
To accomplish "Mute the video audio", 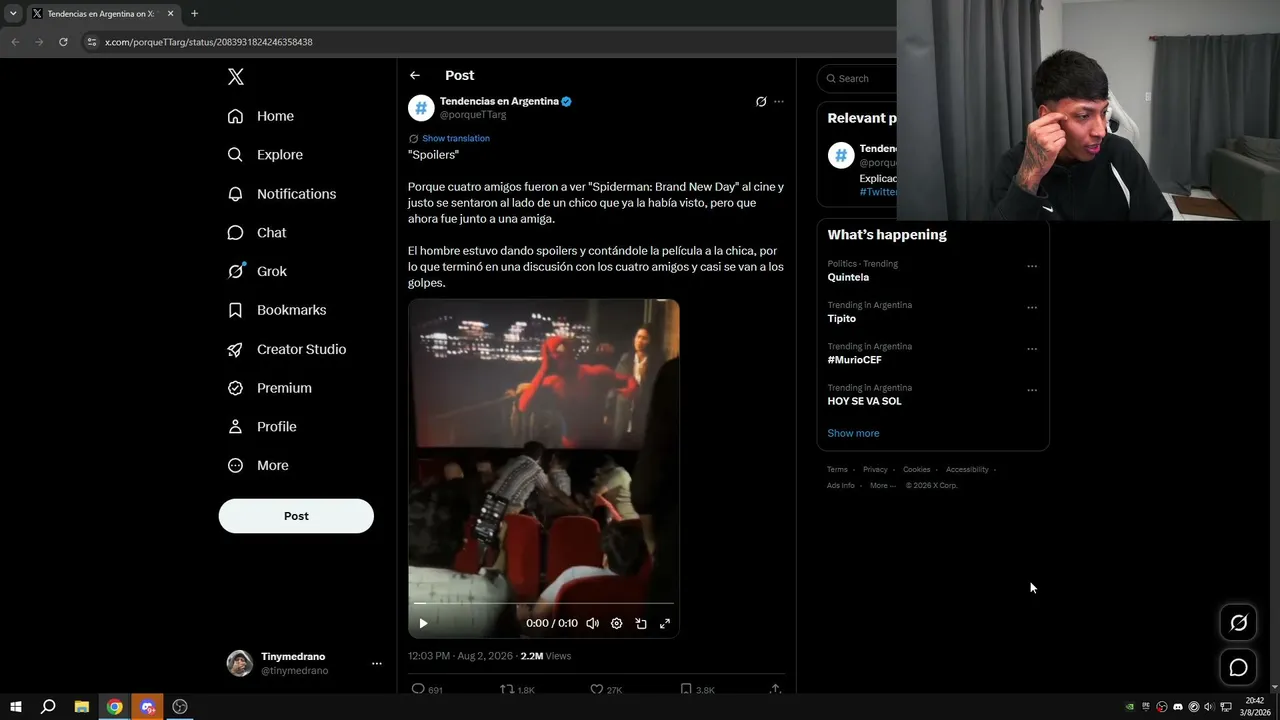I will 592,623.
